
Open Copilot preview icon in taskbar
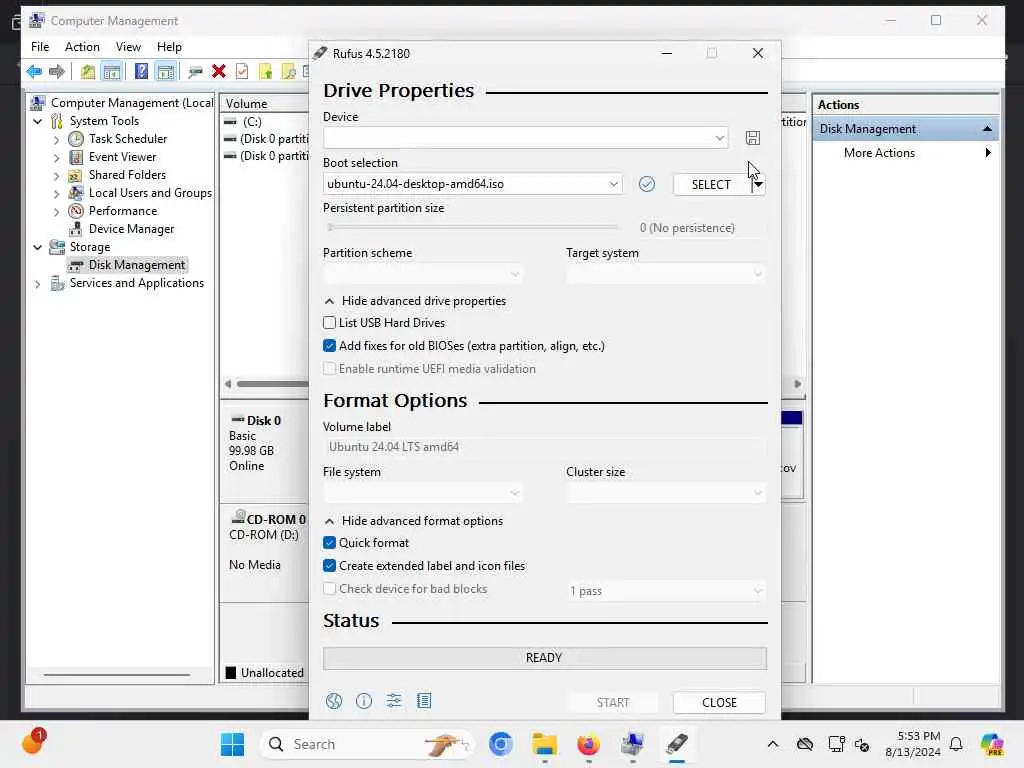point(992,744)
